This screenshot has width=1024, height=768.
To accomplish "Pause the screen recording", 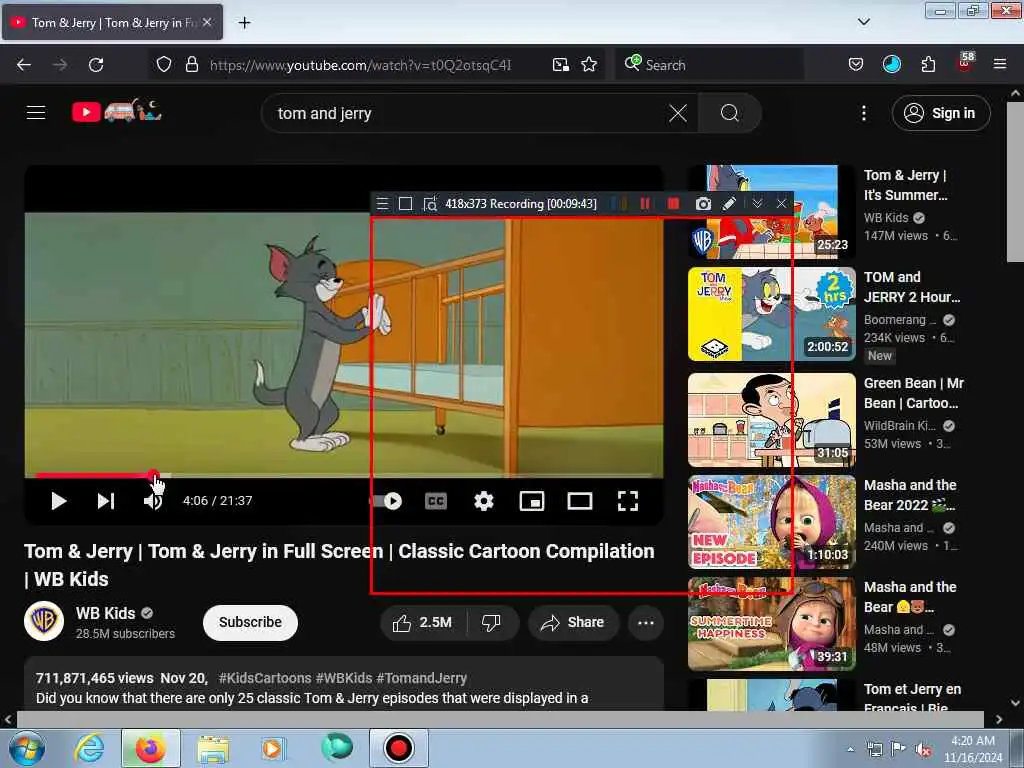I will pyautogui.click(x=645, y=204).
